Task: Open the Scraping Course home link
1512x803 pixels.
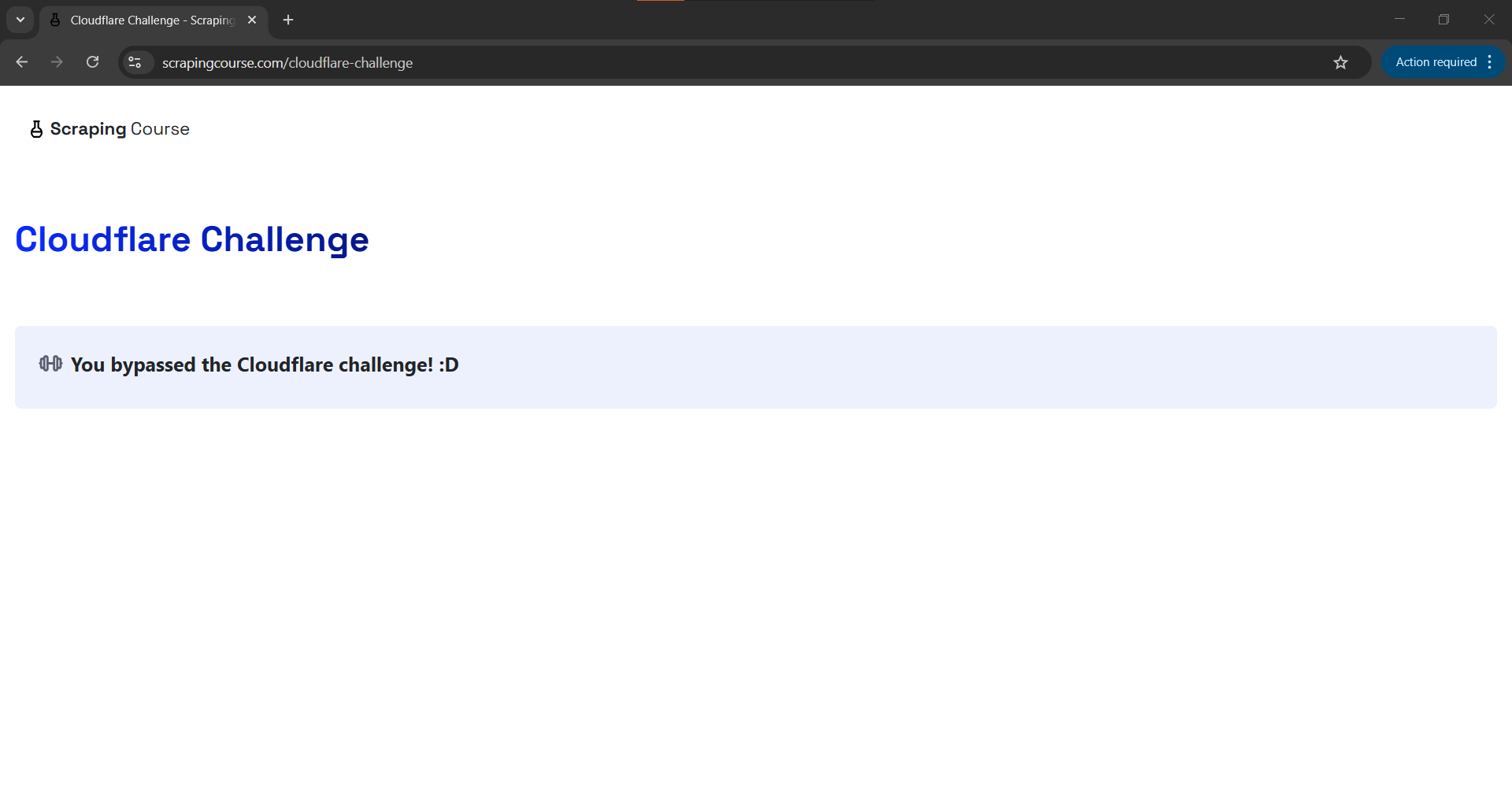Action: (110, 129)
